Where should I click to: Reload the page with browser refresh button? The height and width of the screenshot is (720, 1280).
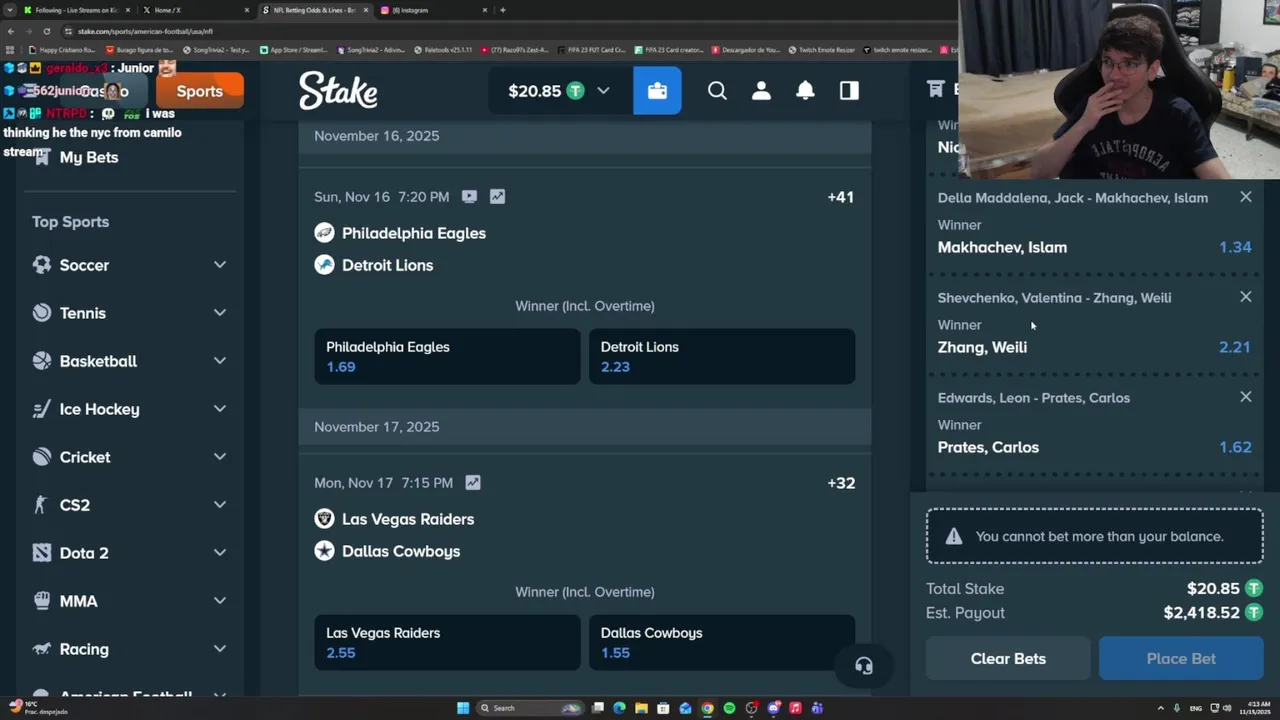pyautogui.click(x=46, y=31)
